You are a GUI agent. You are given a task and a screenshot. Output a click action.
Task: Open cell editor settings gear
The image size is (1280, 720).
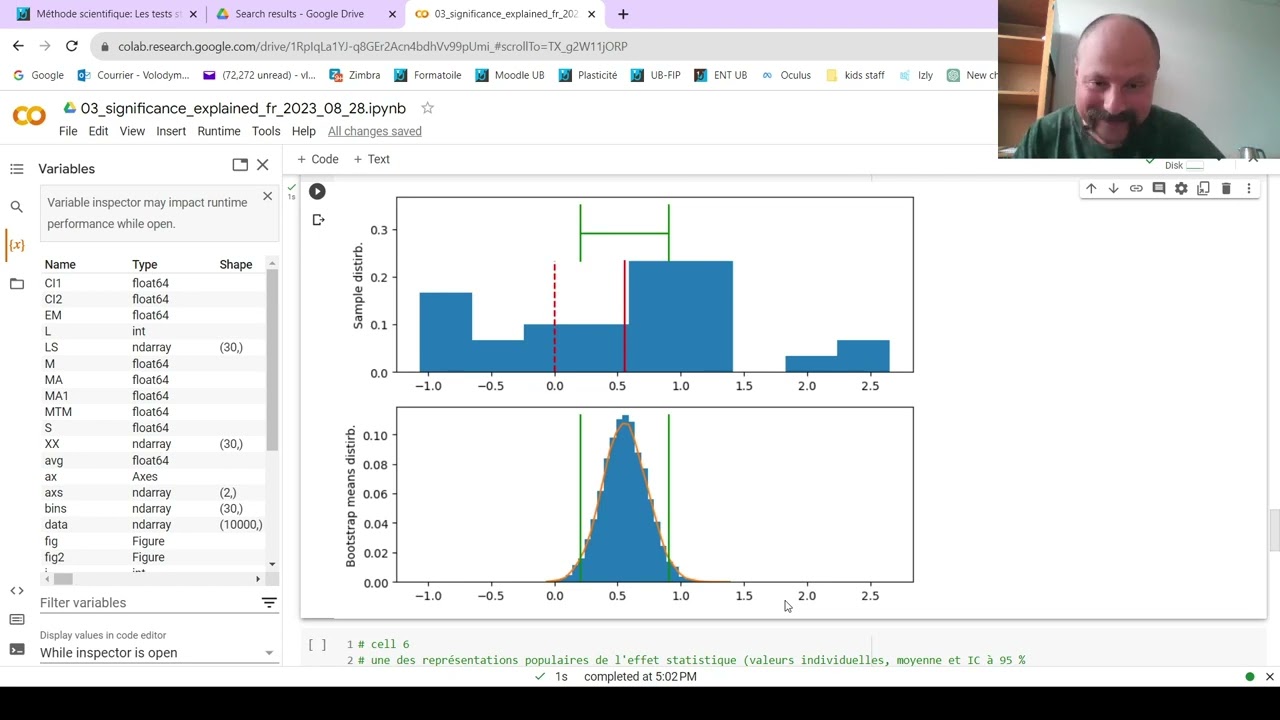pyautogui.click(x=1181, y=188)
